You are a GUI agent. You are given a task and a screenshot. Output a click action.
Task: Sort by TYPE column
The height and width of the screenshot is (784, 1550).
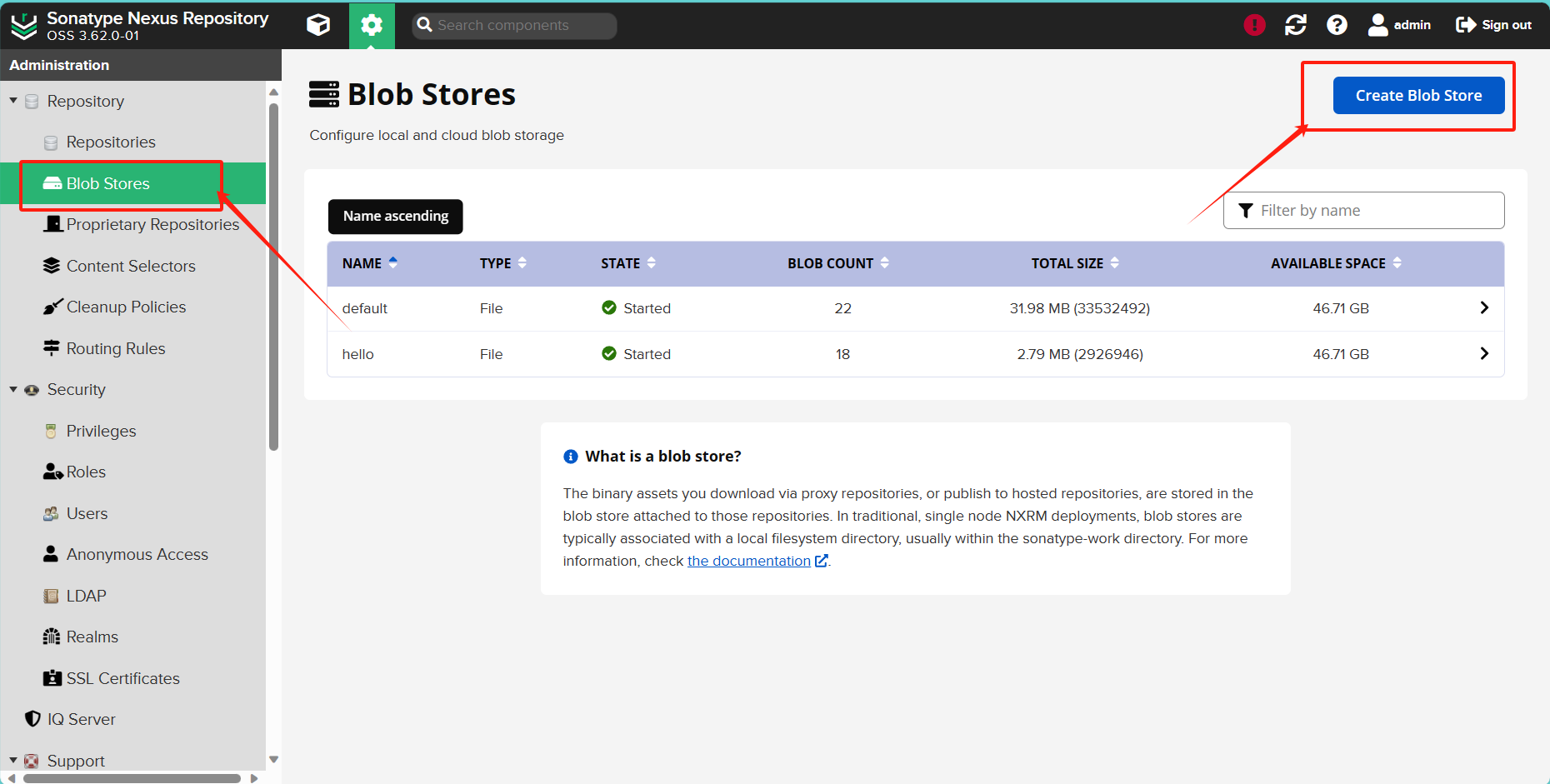pyautogui.click(x=503, y=263)
